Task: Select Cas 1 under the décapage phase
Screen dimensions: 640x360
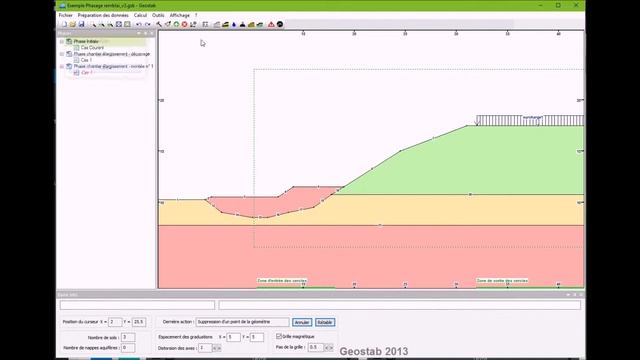Action: pyautogui.click(x=86, y=60)
